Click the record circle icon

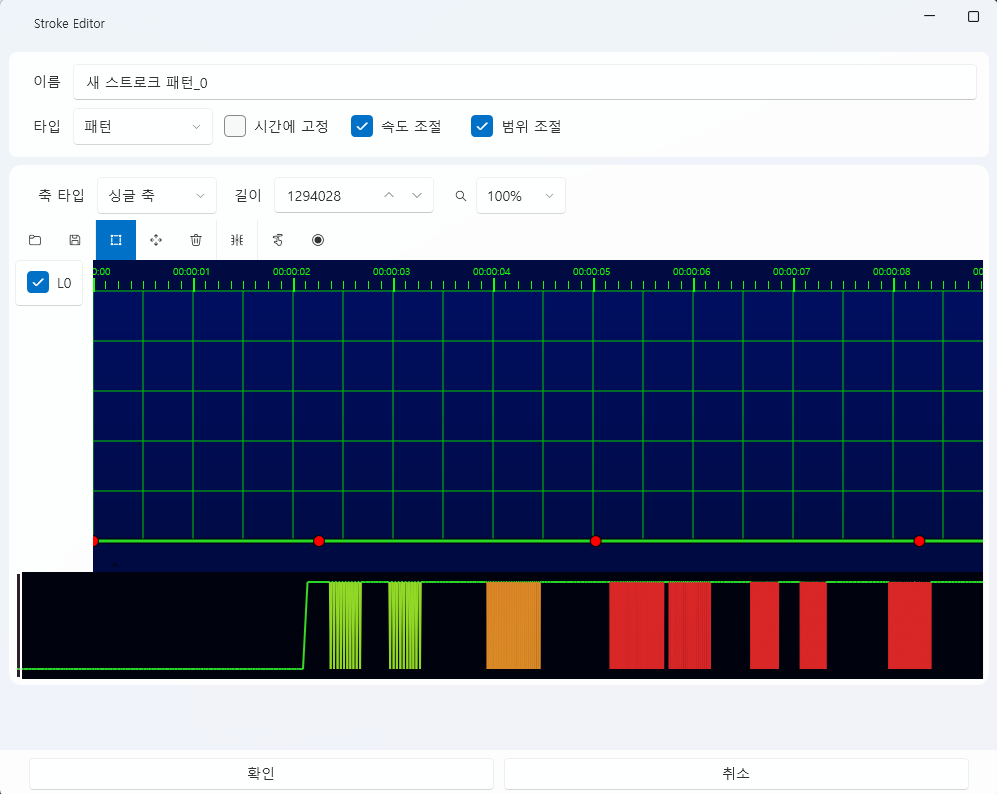(x=318, y=240)
